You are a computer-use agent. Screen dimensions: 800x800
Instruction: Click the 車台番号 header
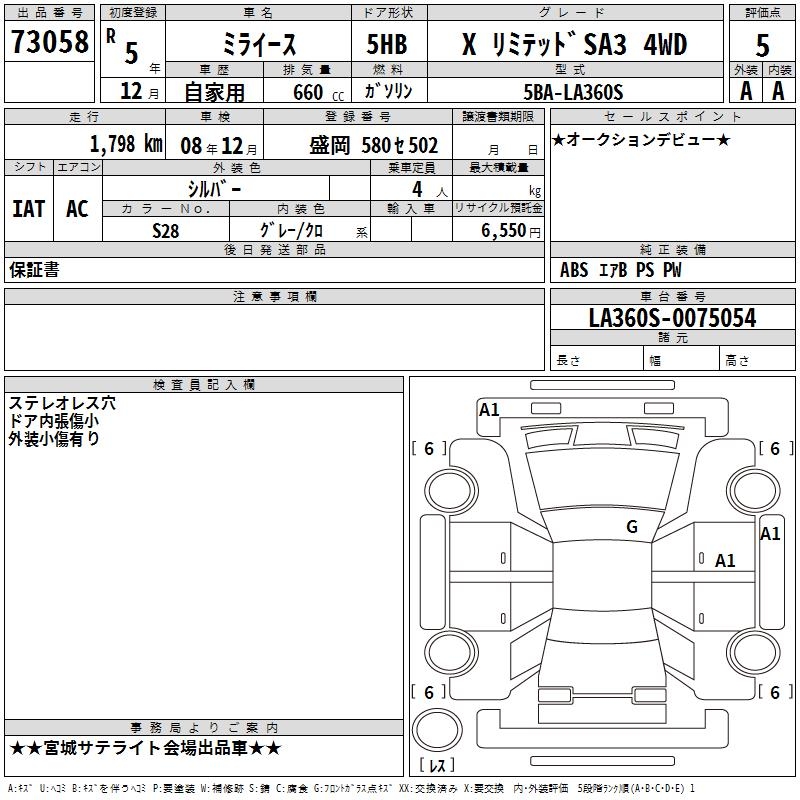[672, 296]
